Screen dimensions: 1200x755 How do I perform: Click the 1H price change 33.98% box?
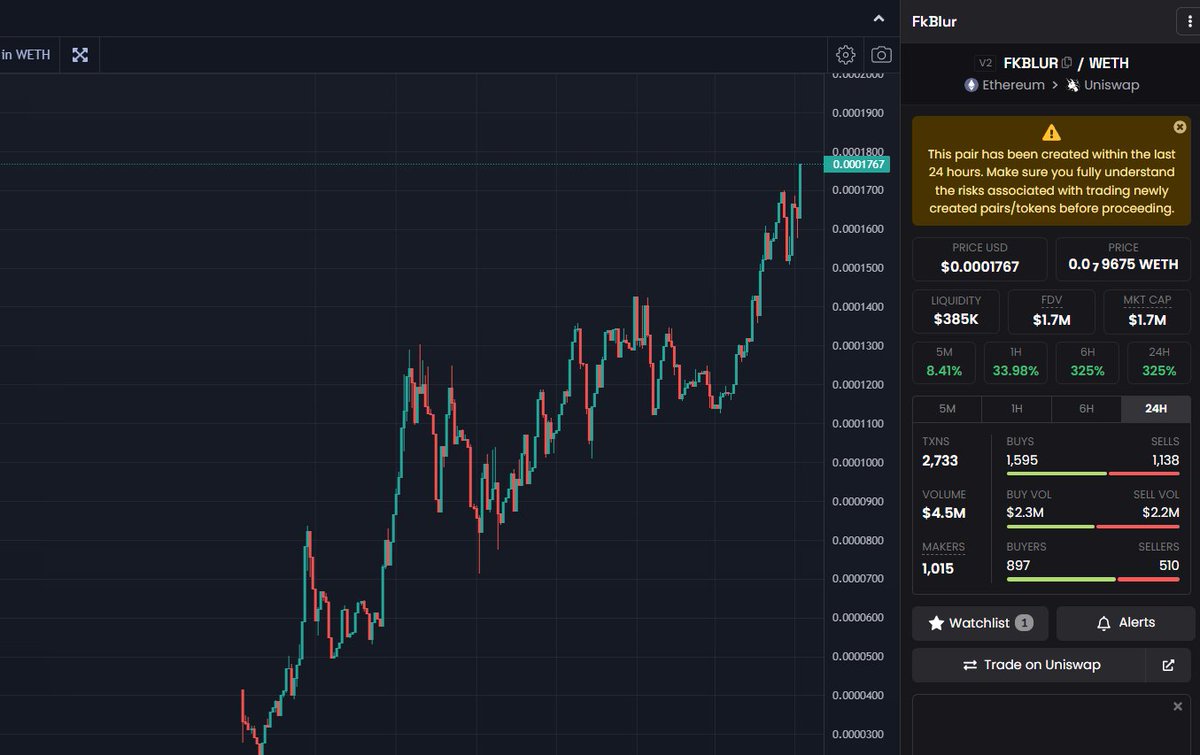tap(1016, 363)
